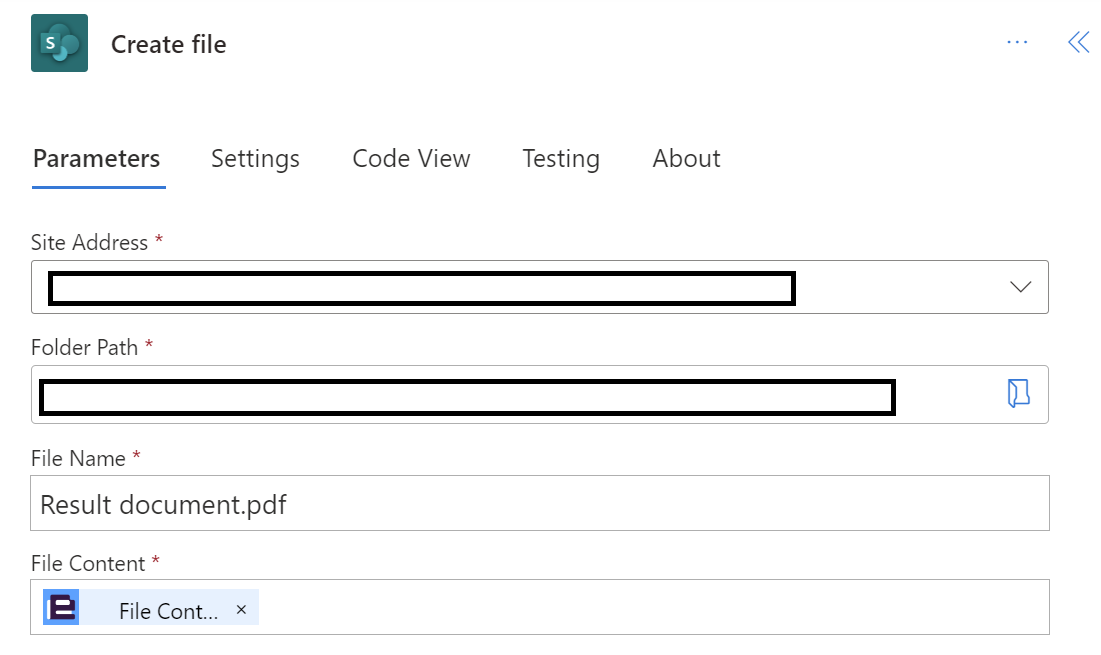Click the File Name field showing Result document.pdf
The height and width of the screenshot is (655, 1101).
540,503
